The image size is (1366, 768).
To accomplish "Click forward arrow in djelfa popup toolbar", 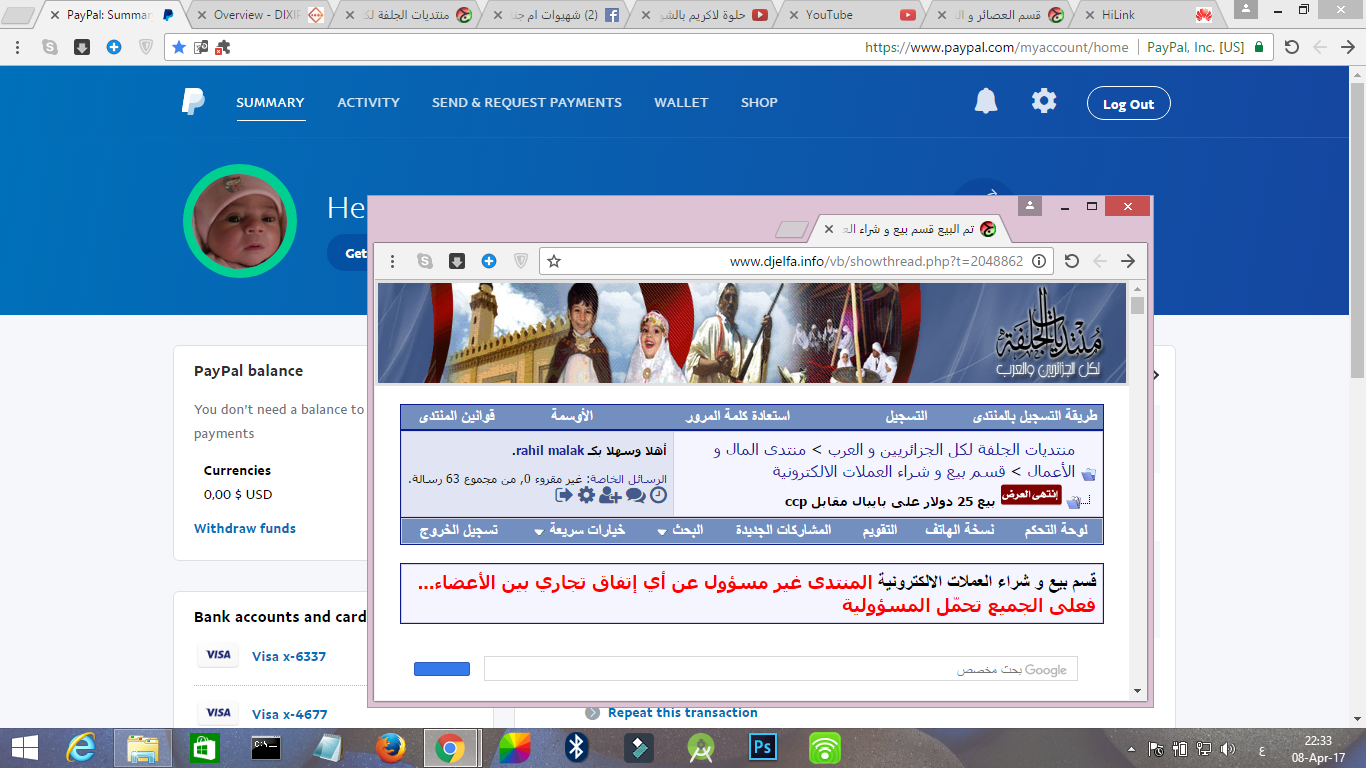I will [1128, 261].
